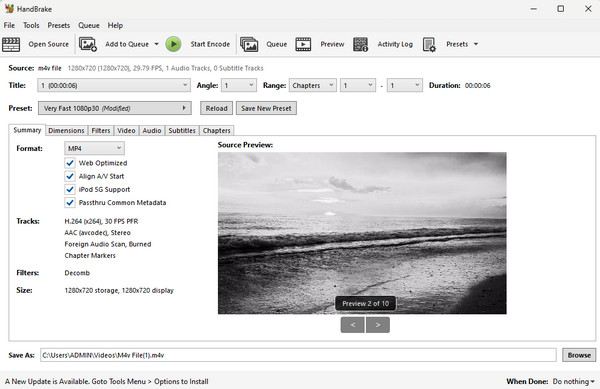The height and width of the screenshot is (389, 600).
Task: Click the AAC (avcodec), Stereo track text
Action: 98,233
